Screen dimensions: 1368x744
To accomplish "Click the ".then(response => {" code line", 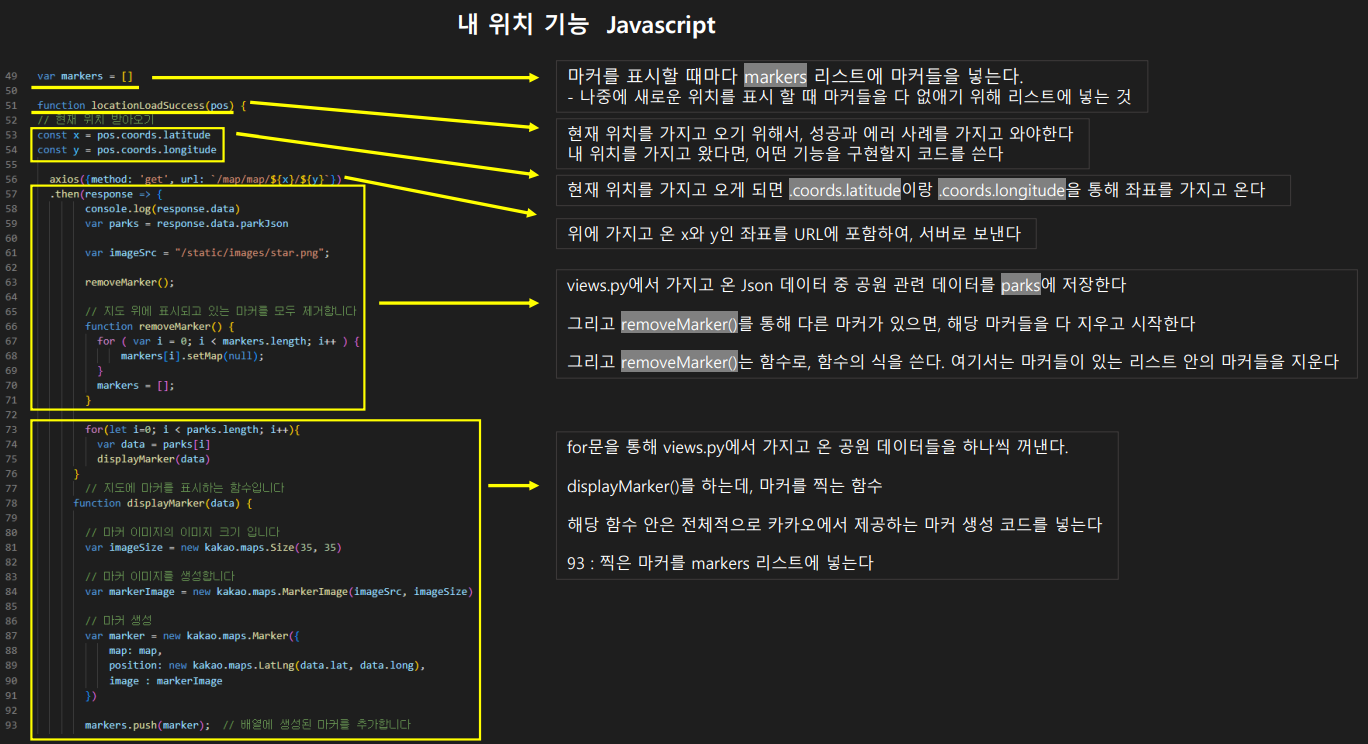I will coord(106,194).
